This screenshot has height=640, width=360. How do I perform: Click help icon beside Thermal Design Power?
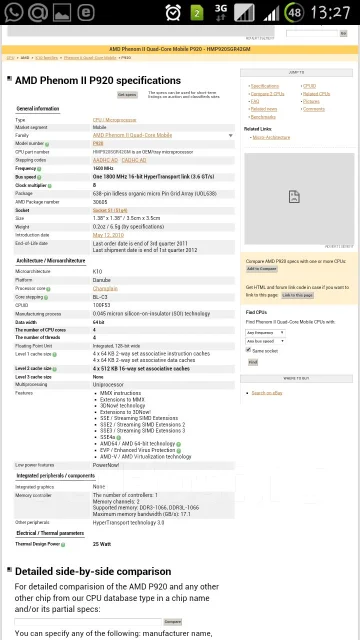pyautogui.click(x=63, y=544)
